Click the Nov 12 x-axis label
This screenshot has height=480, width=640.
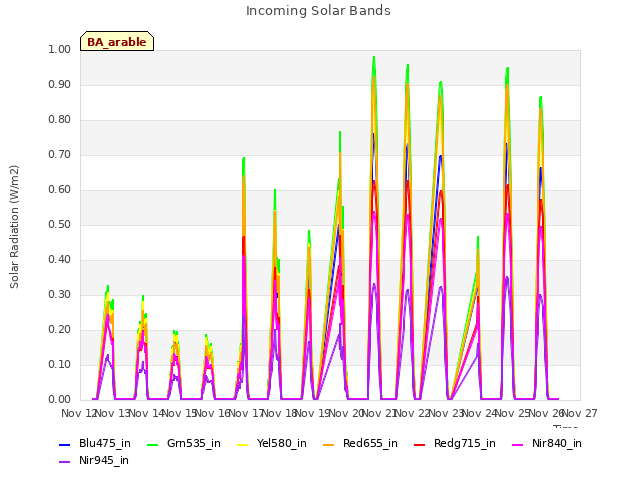[x=78, y=413]
